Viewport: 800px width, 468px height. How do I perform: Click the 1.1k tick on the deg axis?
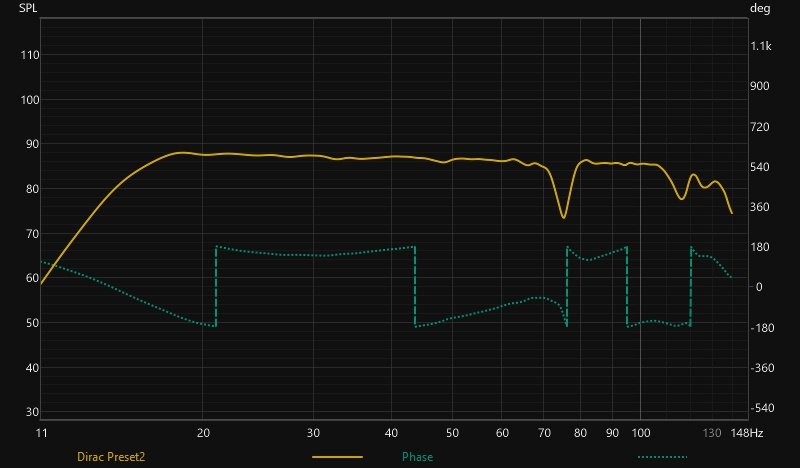760,47
